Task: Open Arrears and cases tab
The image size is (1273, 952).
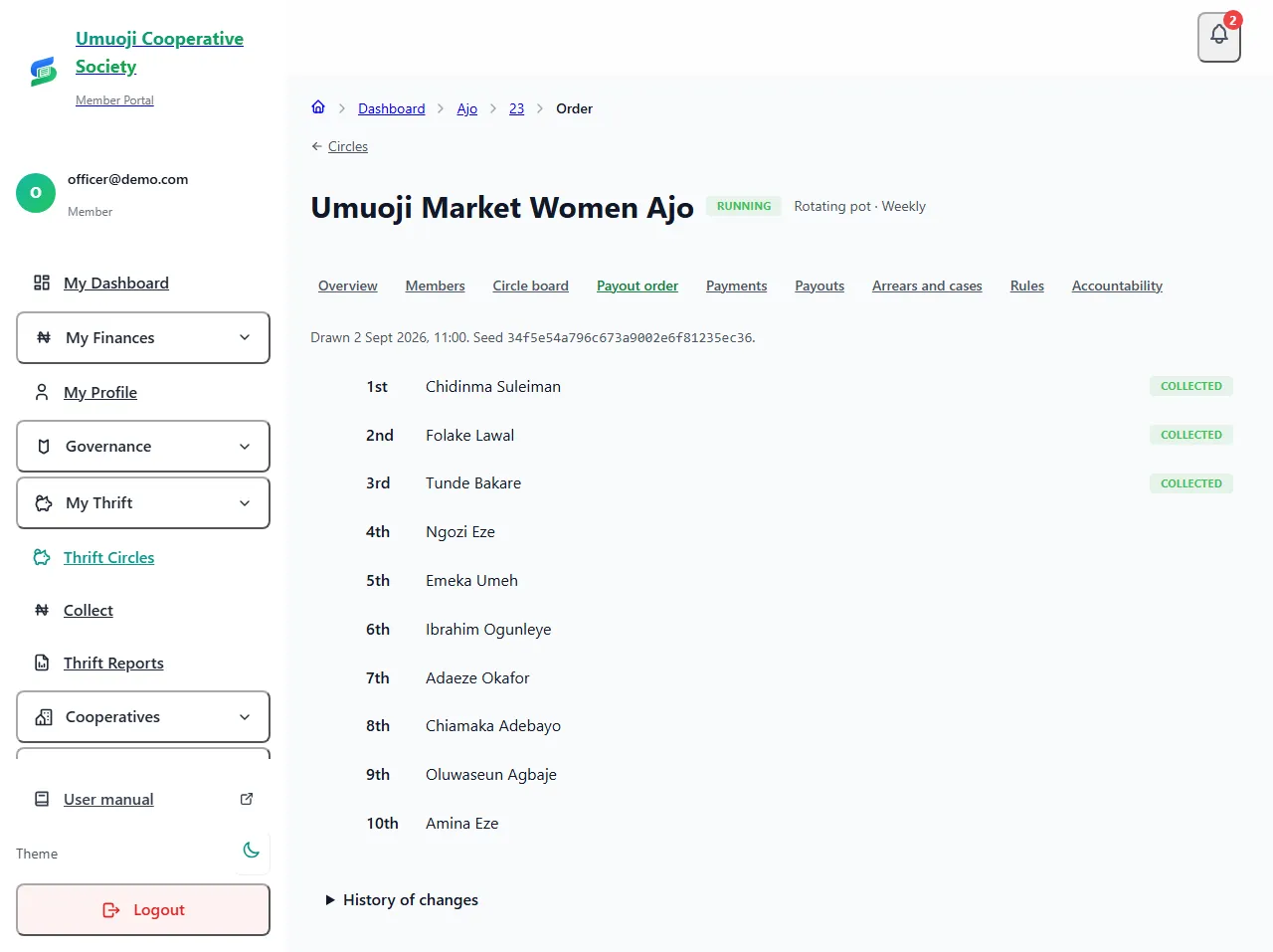Action: (927, 286)
